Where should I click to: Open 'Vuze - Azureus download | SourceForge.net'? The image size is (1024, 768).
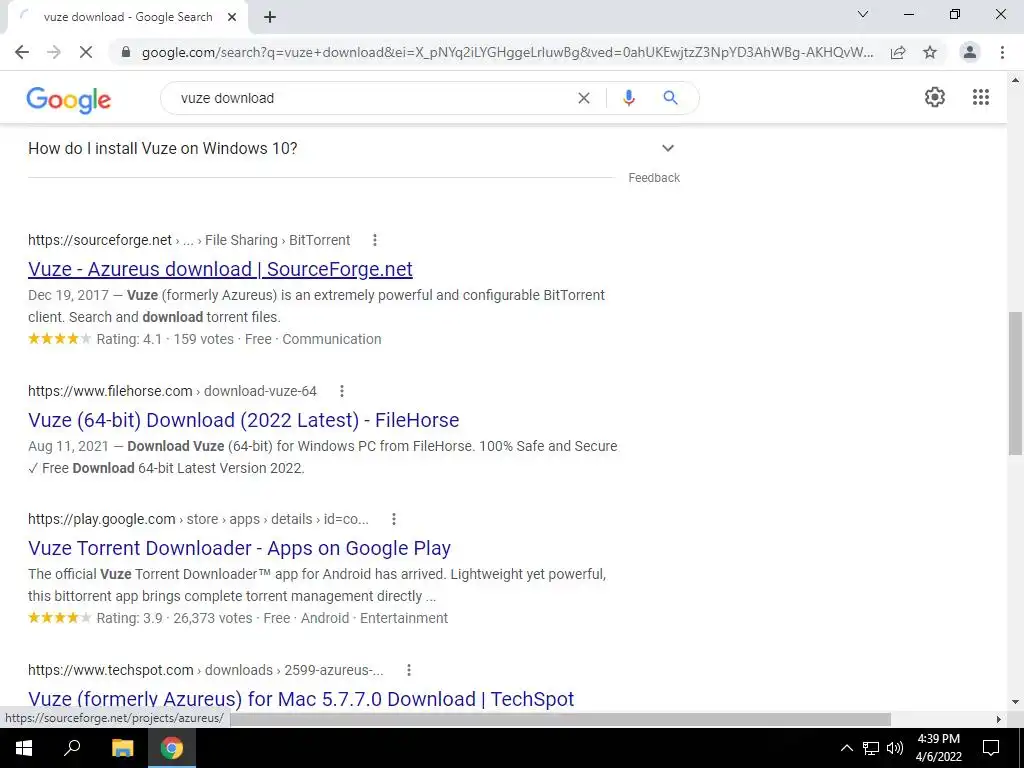click(x=220, y=269)
